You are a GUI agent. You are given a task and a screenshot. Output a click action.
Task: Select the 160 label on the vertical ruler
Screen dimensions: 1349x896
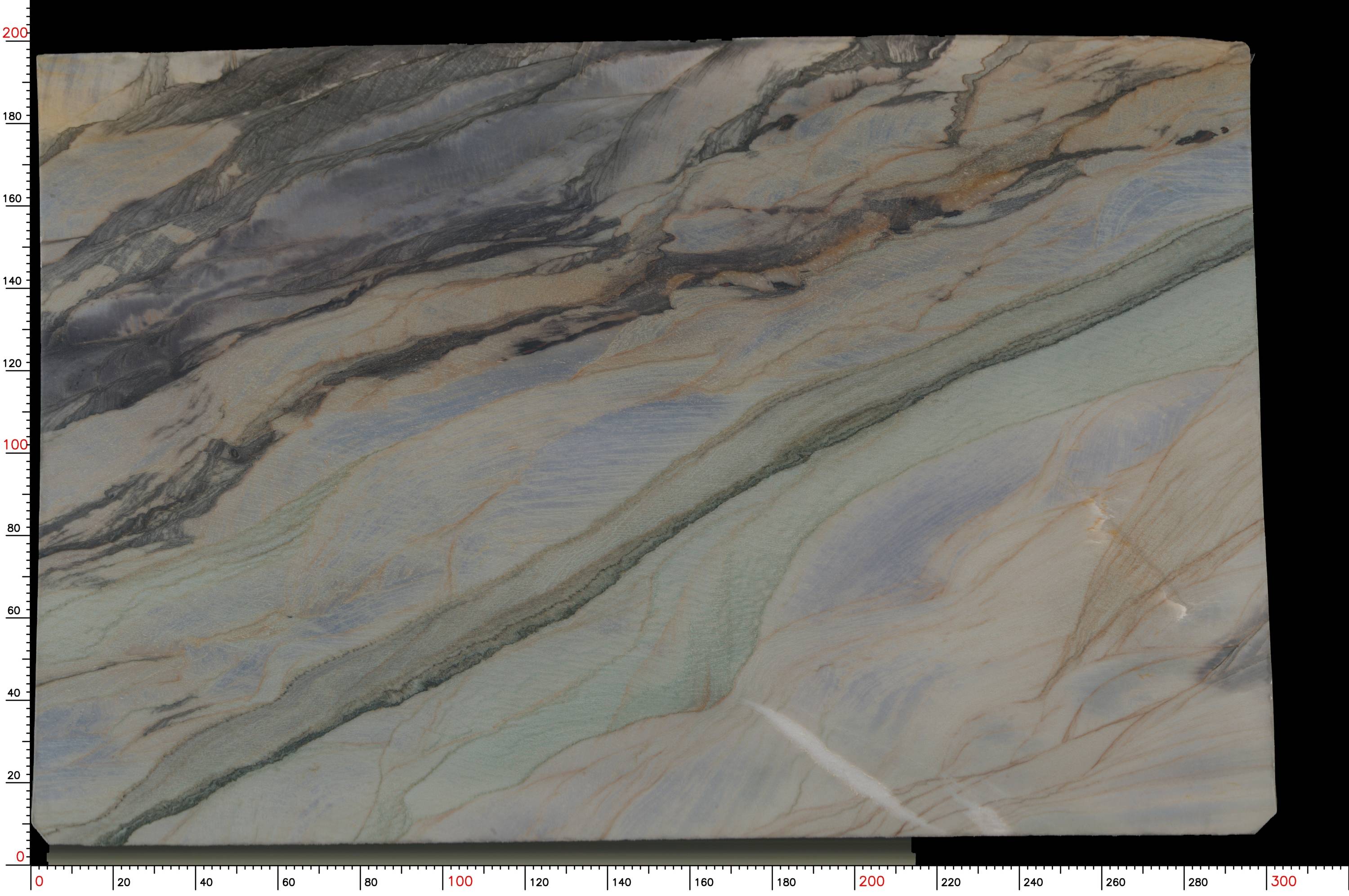[12, 199]
